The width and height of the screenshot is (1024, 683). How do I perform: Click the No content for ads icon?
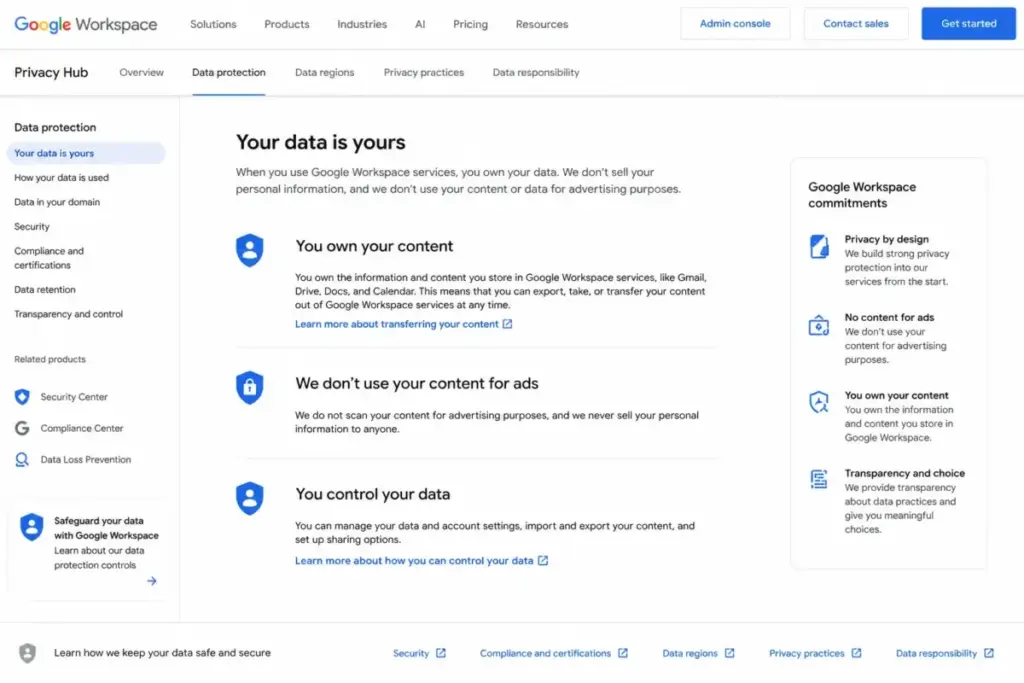point(819,325)
